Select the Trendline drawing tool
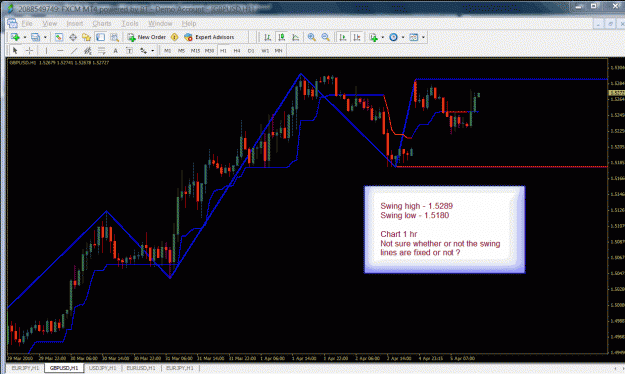Viewport: 625px width, 374px height. 74,51
